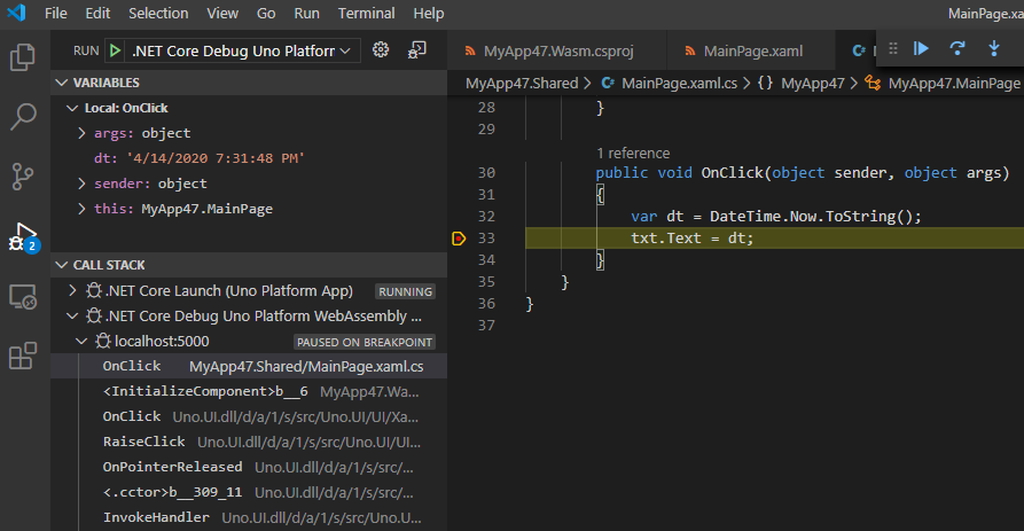Open the Search view in activity bar

(23, 117)
